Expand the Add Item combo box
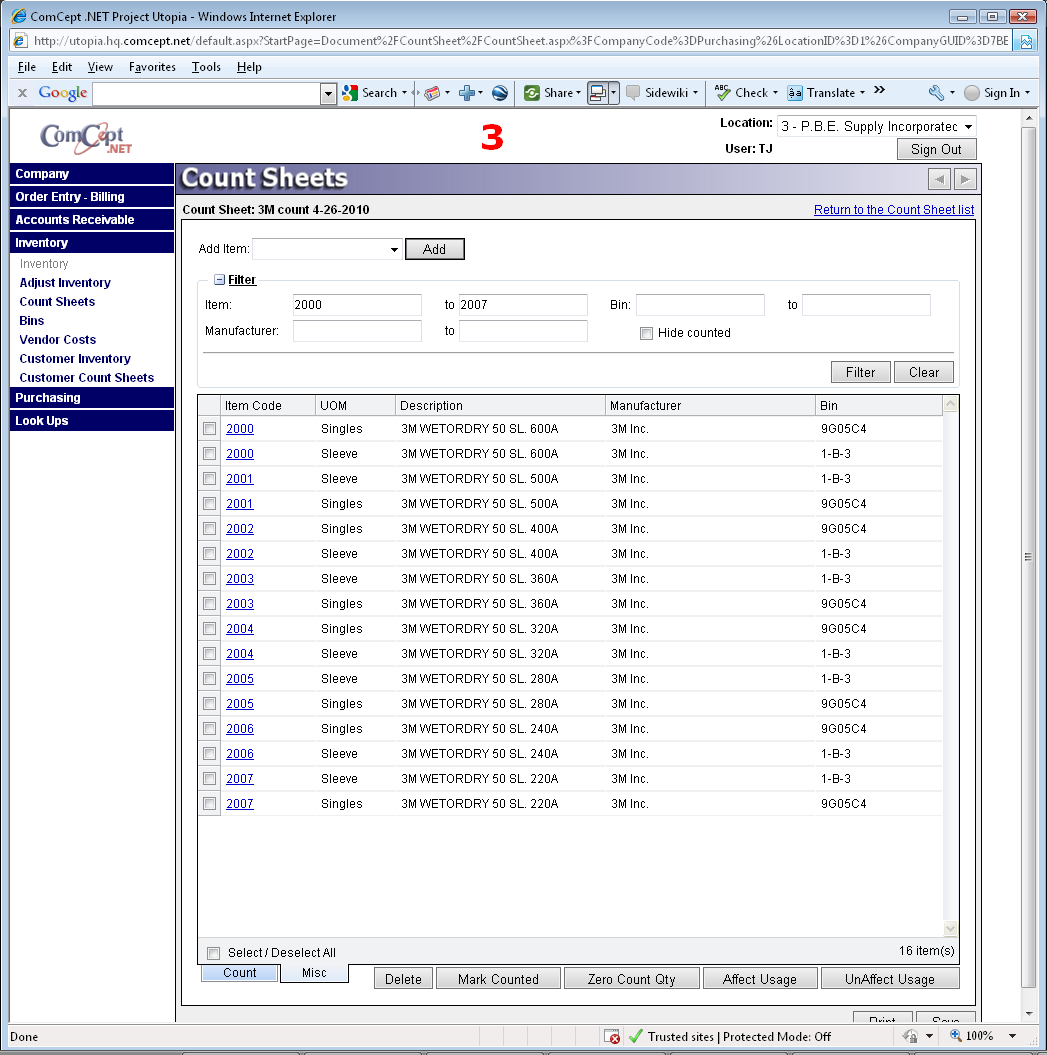This screenshot has width=1047, height=1055. (394, 250)
